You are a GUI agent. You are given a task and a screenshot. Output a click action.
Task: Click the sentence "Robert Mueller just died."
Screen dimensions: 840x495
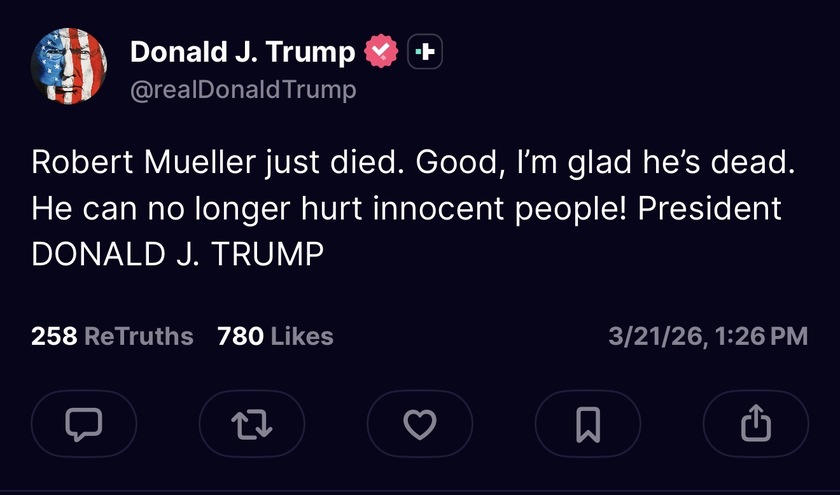216,164
